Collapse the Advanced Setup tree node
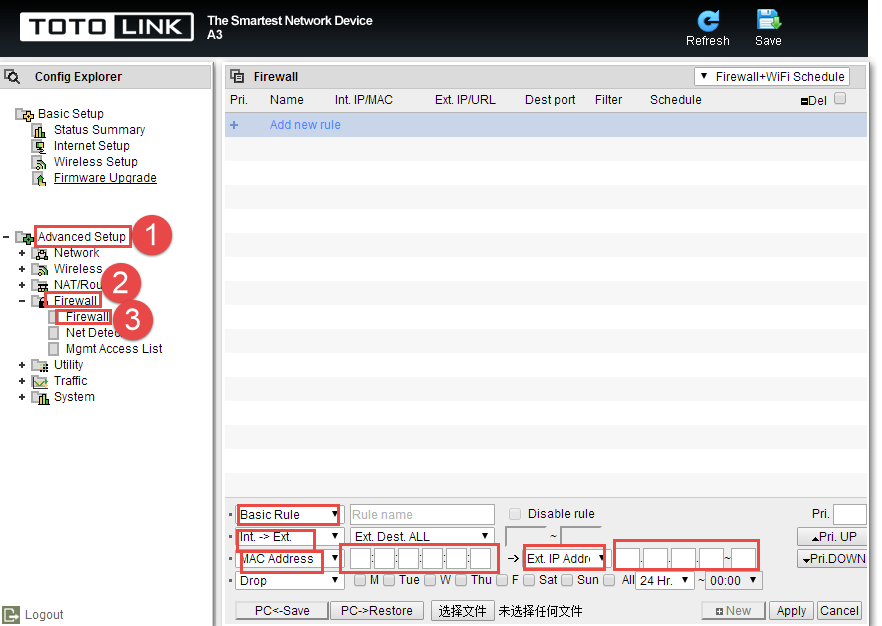Viewport: 882px width, 626px height. tap(6, 237)
